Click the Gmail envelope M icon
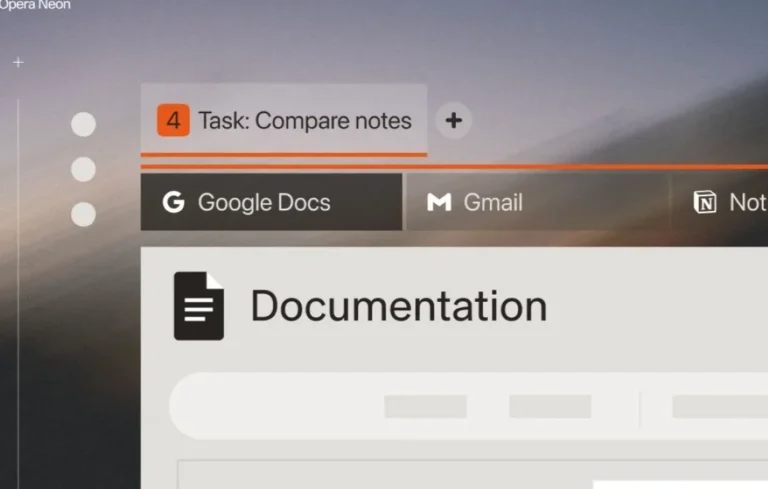Image resolution: width=768 pixels, height=489 pixels. 439,202
